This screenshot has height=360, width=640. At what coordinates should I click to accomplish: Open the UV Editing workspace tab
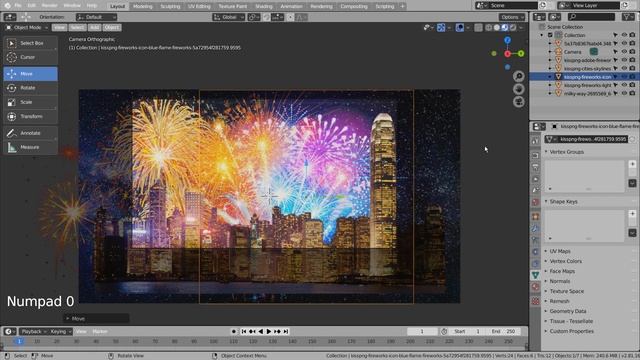[199, 6]
